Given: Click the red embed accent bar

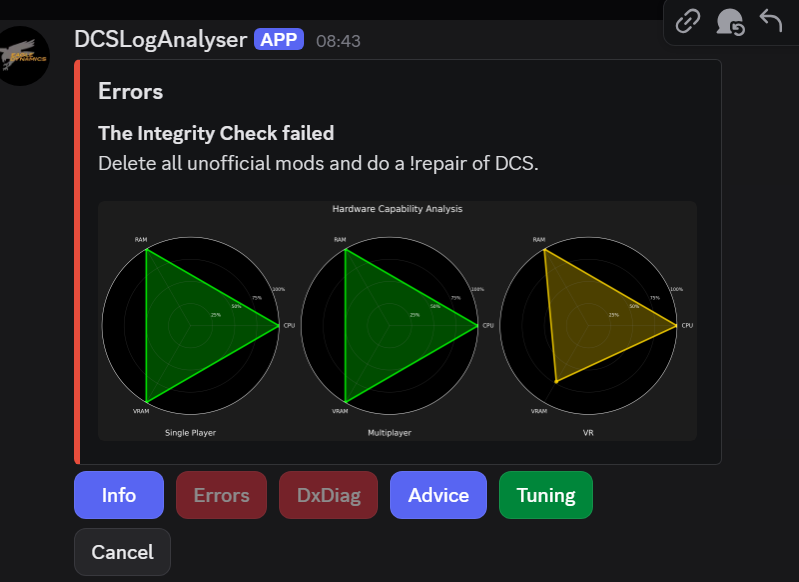Looking at the screenshot, I should (x=77, y=262).
